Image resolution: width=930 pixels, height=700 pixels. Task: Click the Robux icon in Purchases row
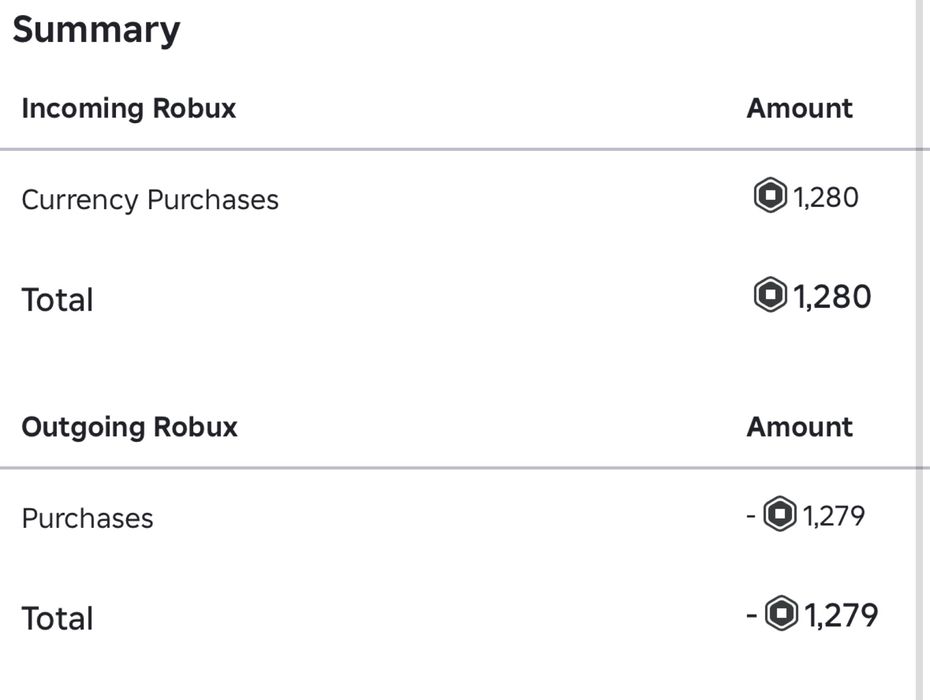780,516
